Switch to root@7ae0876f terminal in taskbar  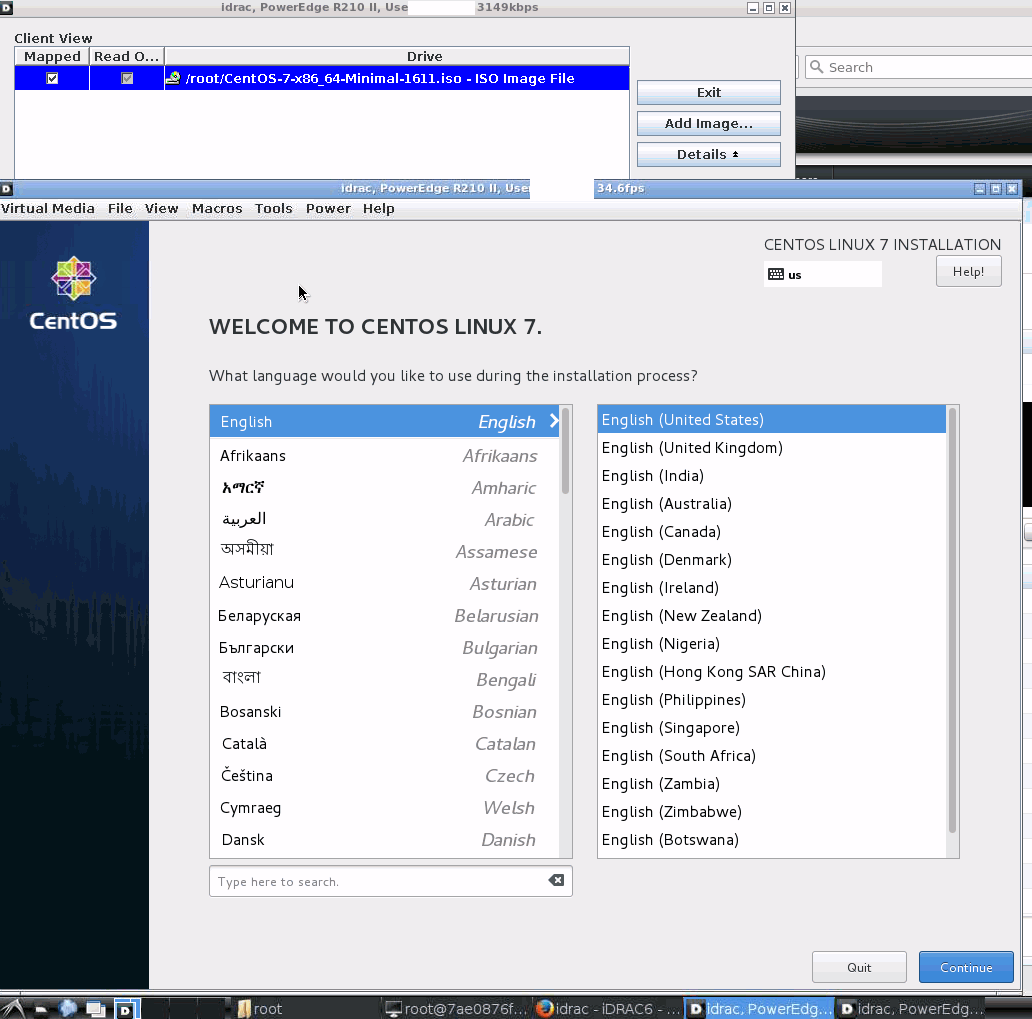(456, 1008)
